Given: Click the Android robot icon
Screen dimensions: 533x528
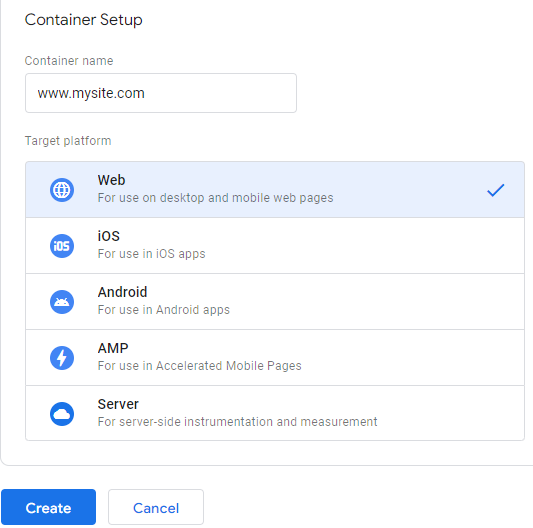Looking at the screenshot, I should (62, 302).
